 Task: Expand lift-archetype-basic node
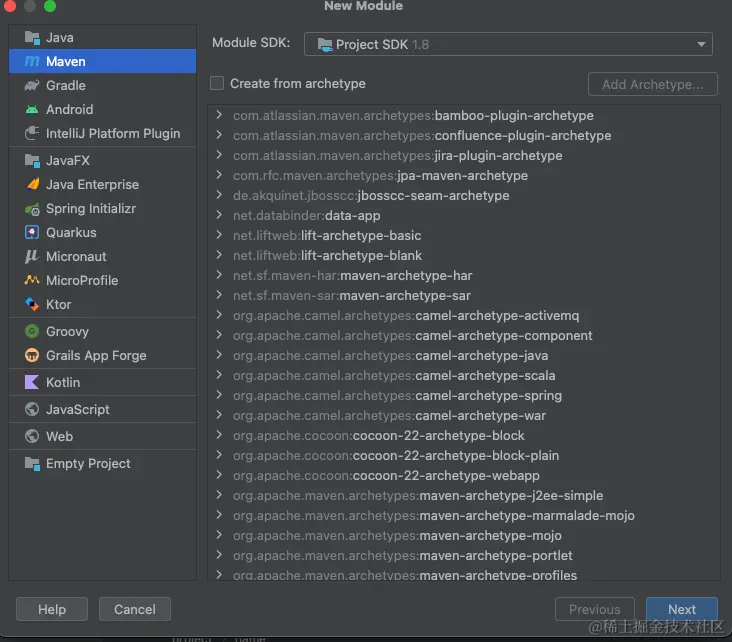click(x=219, y=235)
